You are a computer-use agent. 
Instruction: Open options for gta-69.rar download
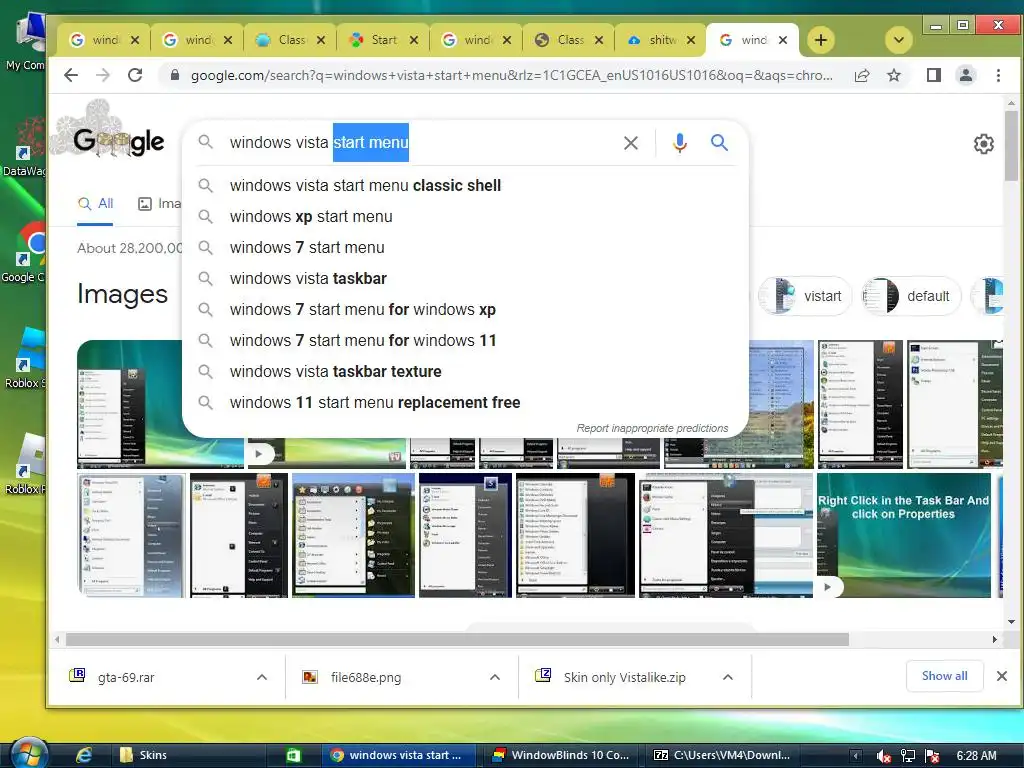262,677
